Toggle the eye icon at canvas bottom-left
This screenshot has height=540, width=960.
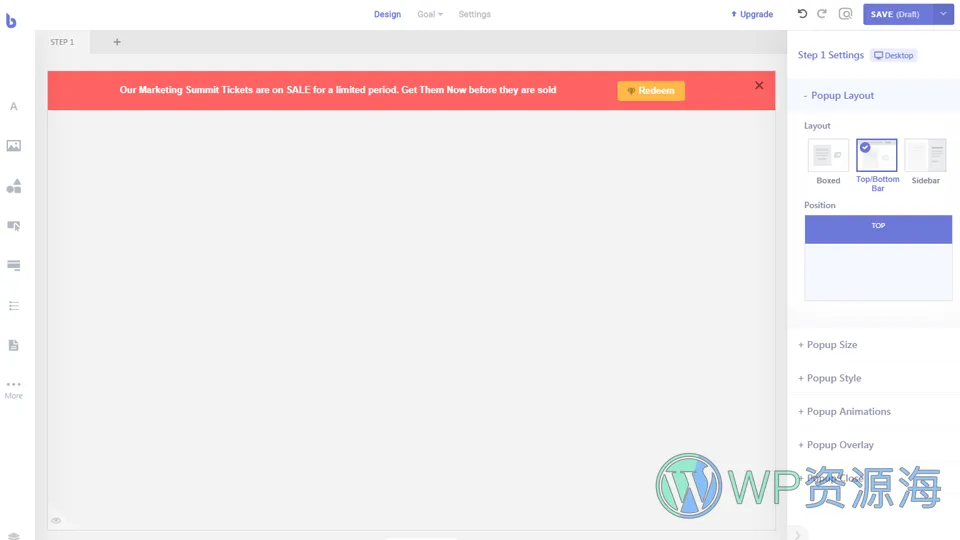tap(56, 520)
